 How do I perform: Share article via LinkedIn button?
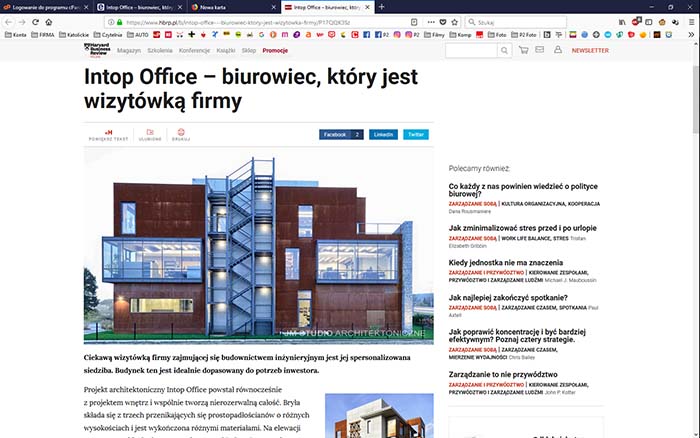pyautogui.click(x=383, y=134)
